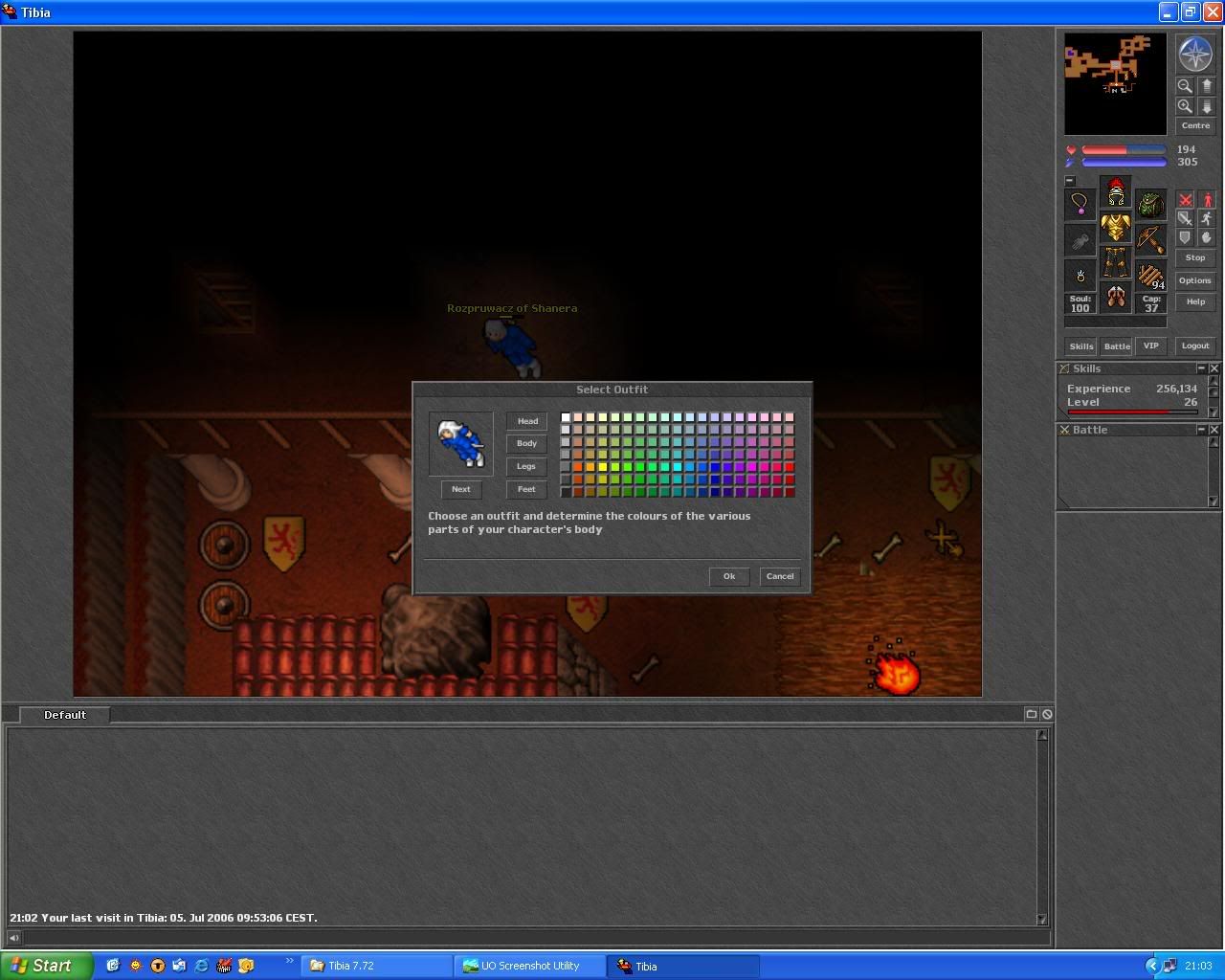
Task: Click the mana icon below the heart
Action: [1071, 163]
